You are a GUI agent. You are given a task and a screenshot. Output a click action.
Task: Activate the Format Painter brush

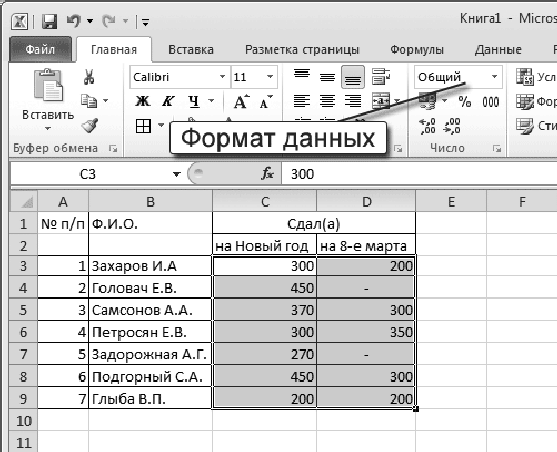tap(90, 125)
